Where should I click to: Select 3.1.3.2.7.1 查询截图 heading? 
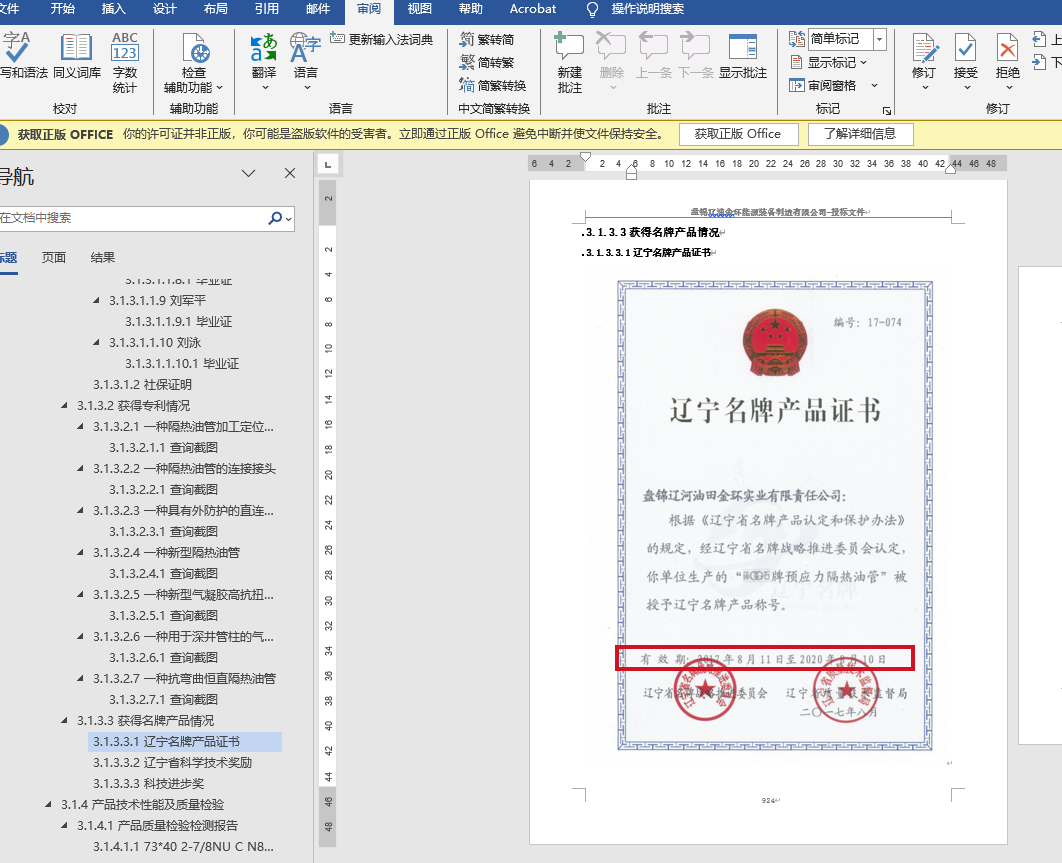(163, 700)
